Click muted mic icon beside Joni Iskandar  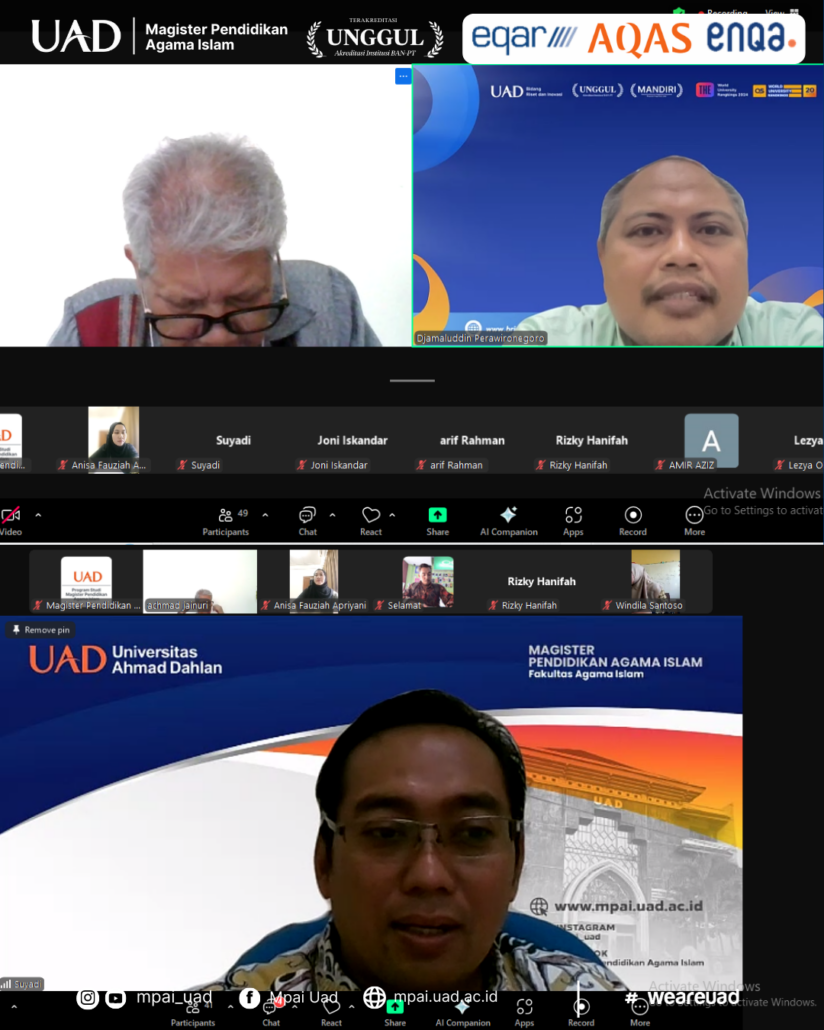[x=302, y=465]
